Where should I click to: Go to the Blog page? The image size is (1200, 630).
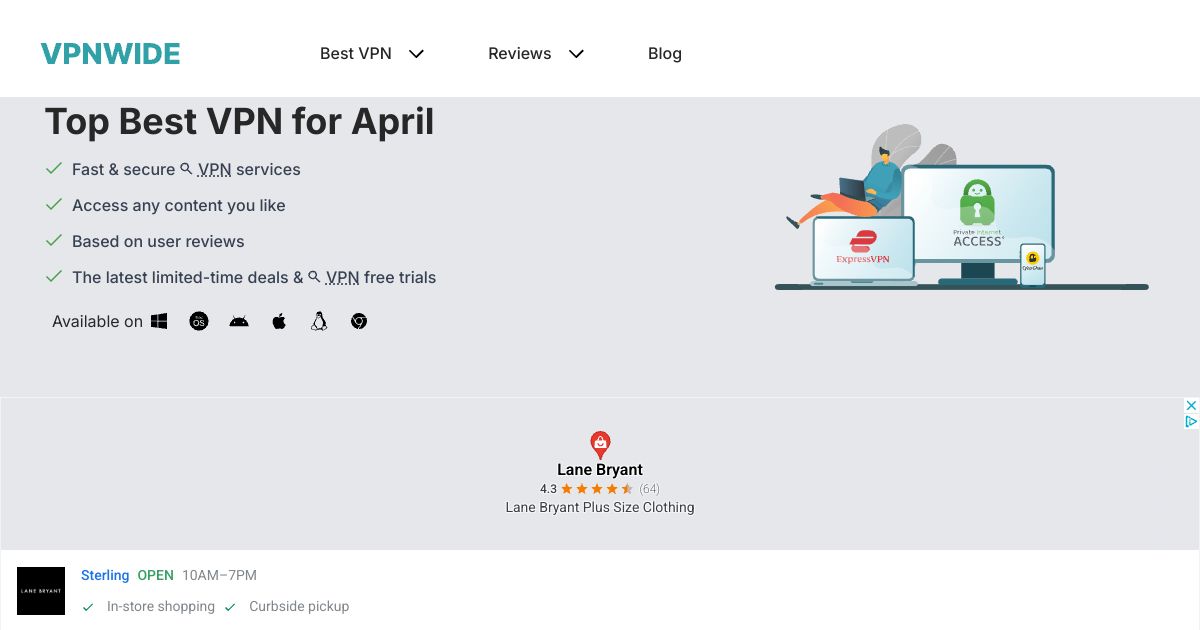click(x=665, y=54)
